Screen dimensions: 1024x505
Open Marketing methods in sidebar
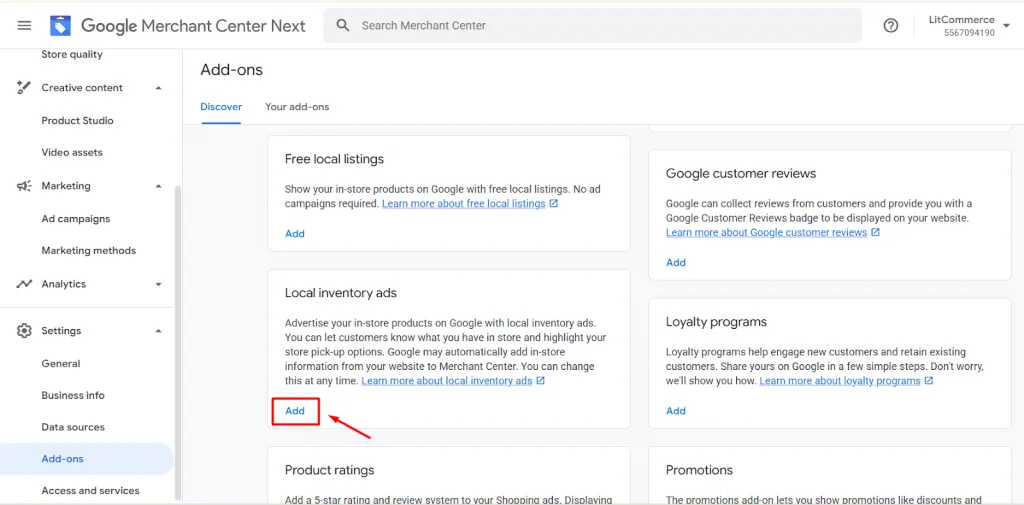89,251
